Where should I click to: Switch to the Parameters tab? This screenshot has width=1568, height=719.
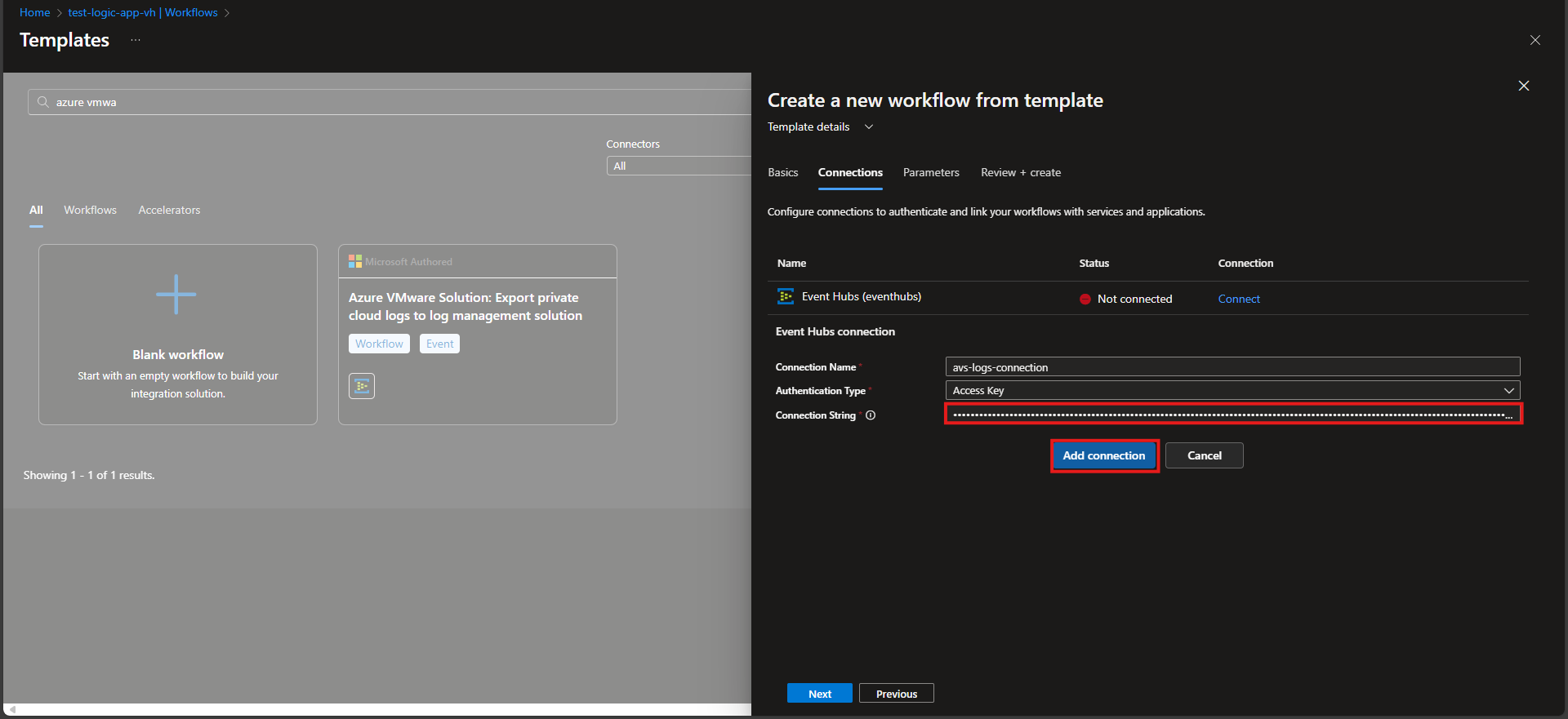931,173
